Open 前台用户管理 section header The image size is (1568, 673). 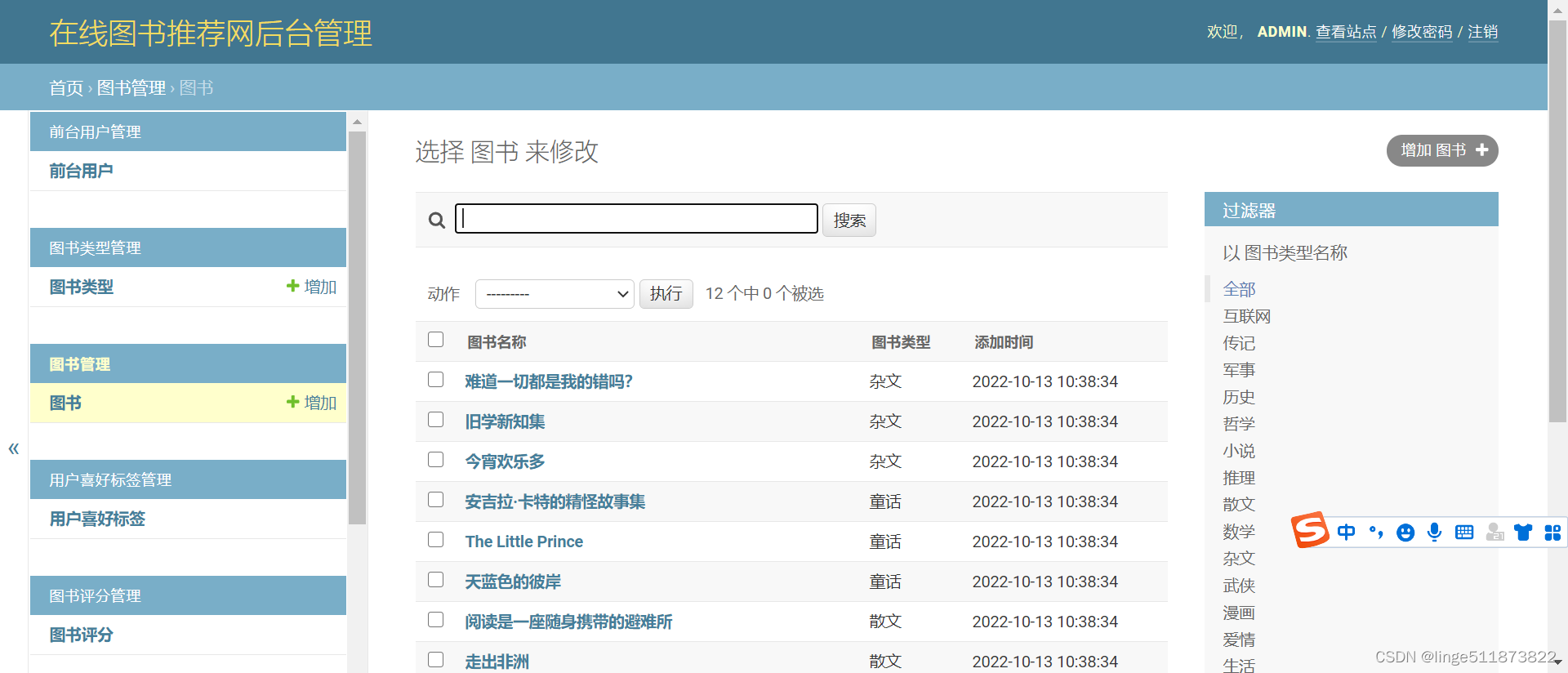coord(95,131)
